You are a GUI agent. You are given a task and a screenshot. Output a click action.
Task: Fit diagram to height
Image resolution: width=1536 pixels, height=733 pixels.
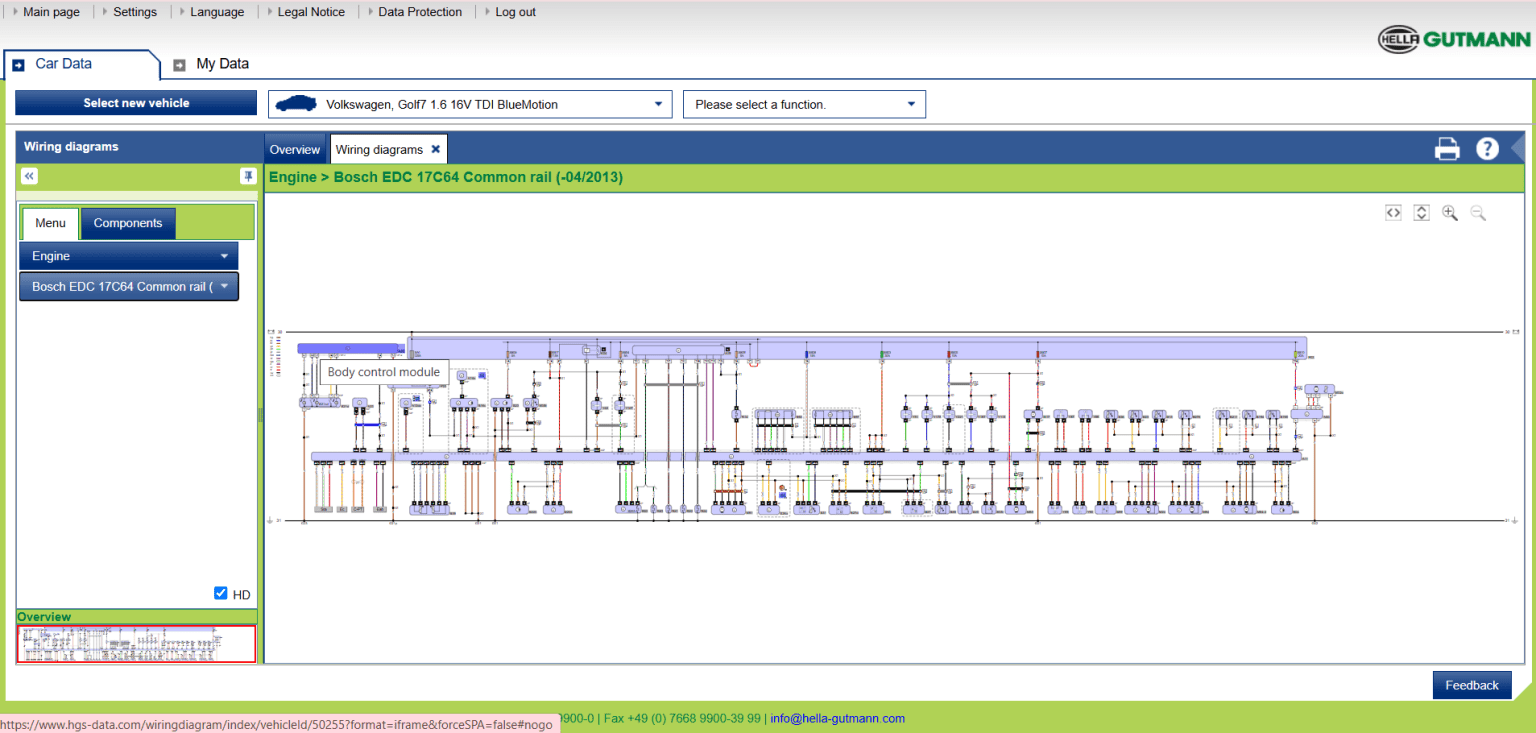[x=1421, y=213]
